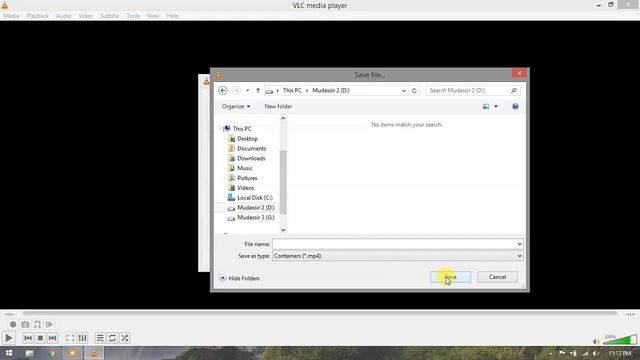The width and height of the screenshot is (640, 360).
Task: Click frame by frame button
Action: pyautogui.click(x=49, y=324)
